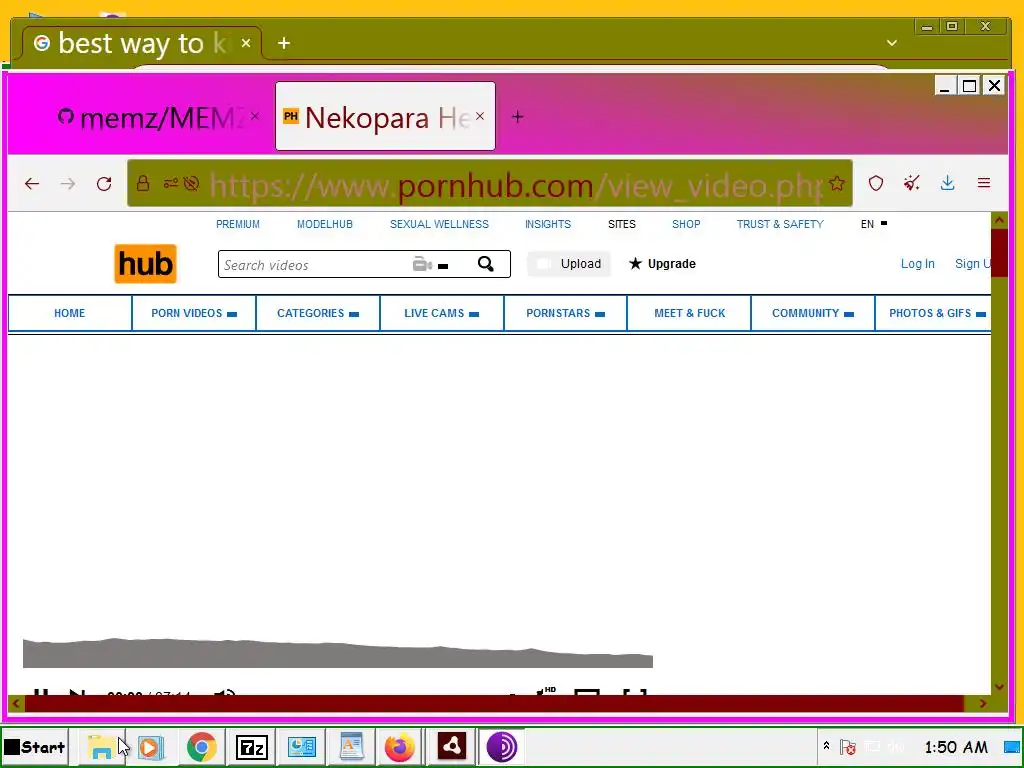
Task: Open the downloads panel
Action: pos(948,184)
